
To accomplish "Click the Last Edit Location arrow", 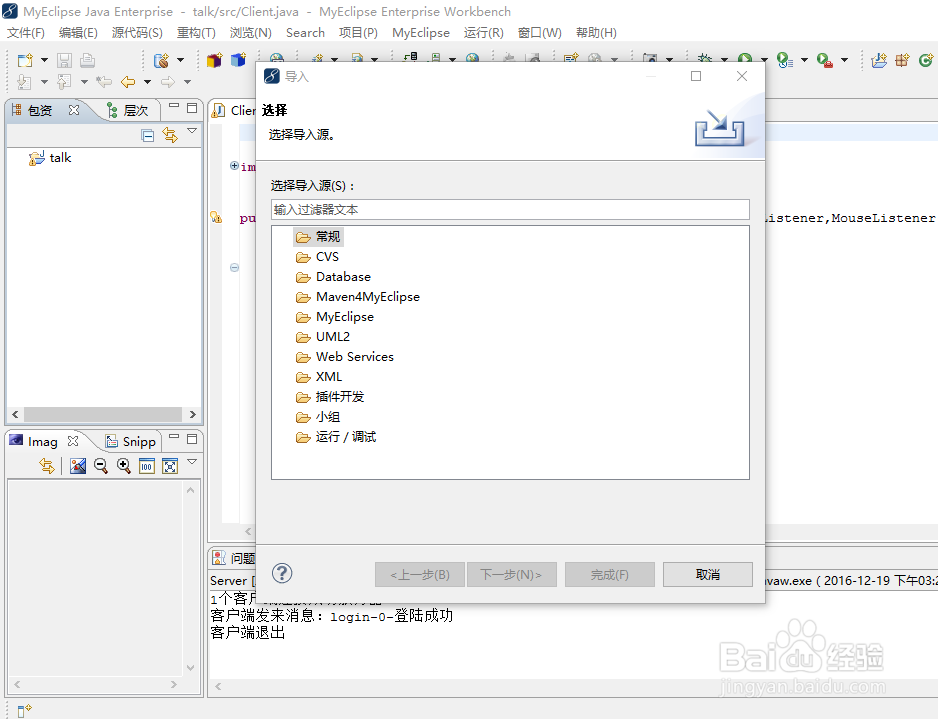I will coord(103,82).
